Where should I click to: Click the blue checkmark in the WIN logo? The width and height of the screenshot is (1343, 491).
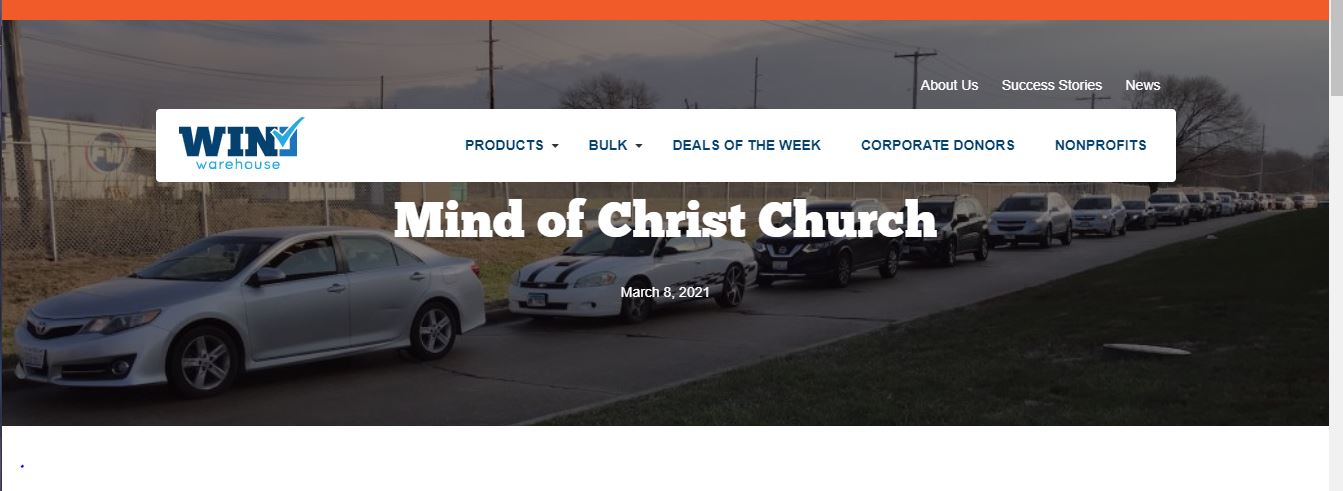pos(287,136)
